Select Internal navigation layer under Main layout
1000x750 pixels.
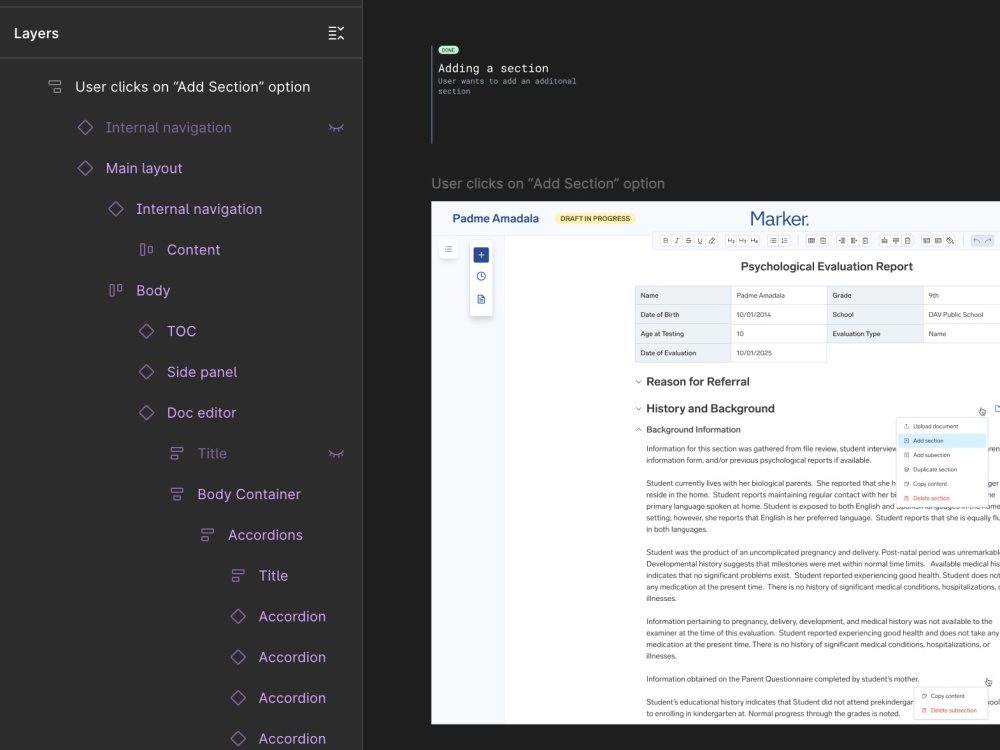pyautogui.click(x=181, y=209)
